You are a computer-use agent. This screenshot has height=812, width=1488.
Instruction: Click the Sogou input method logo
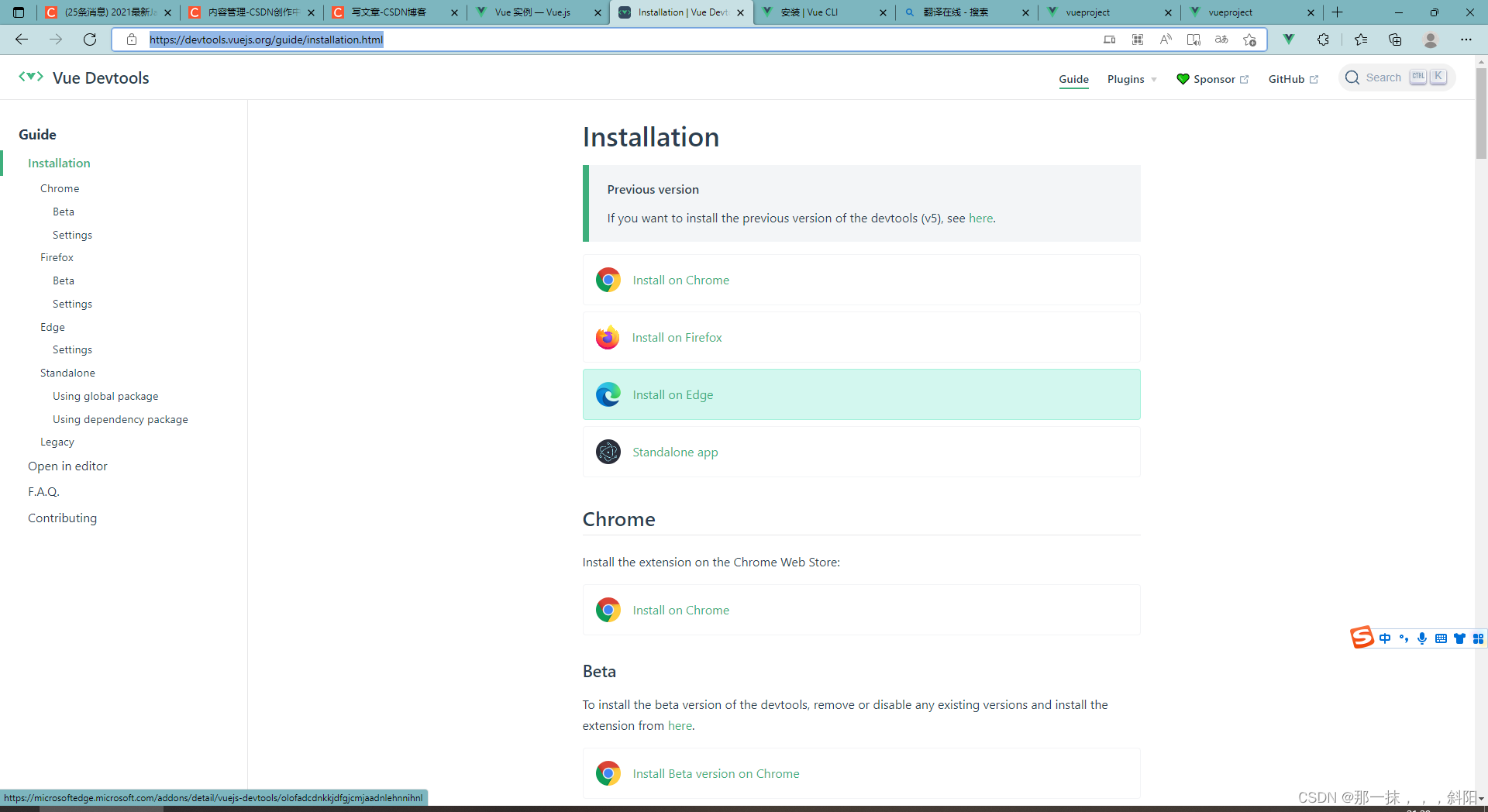tap(1362, 638)
